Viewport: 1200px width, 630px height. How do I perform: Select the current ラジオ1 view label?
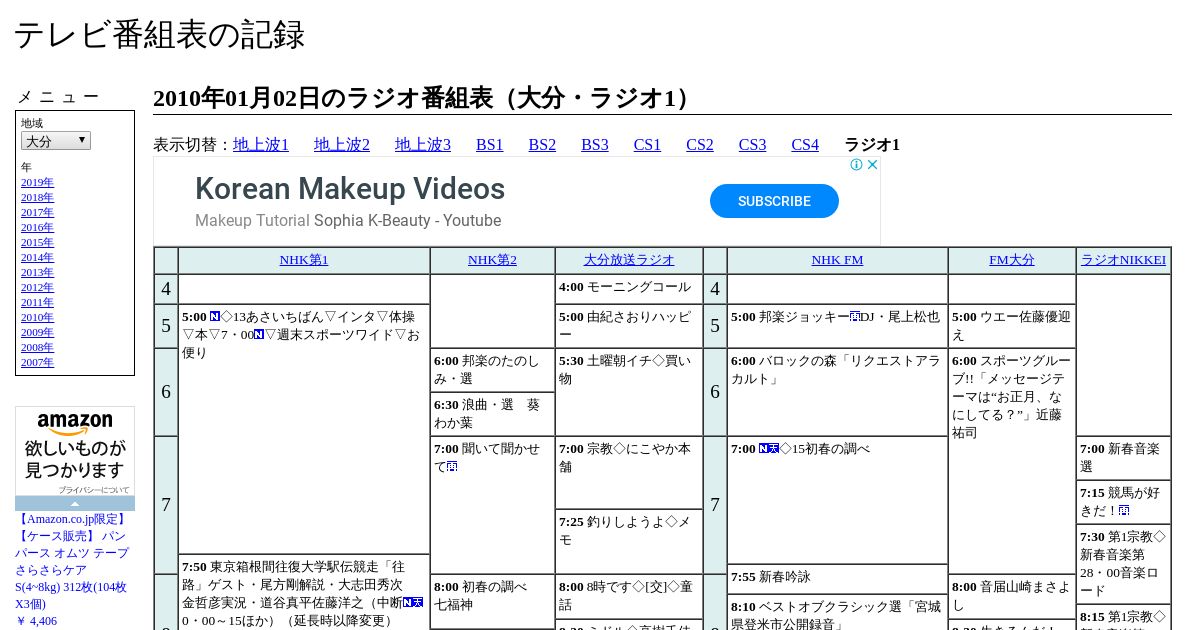(872, 145)
